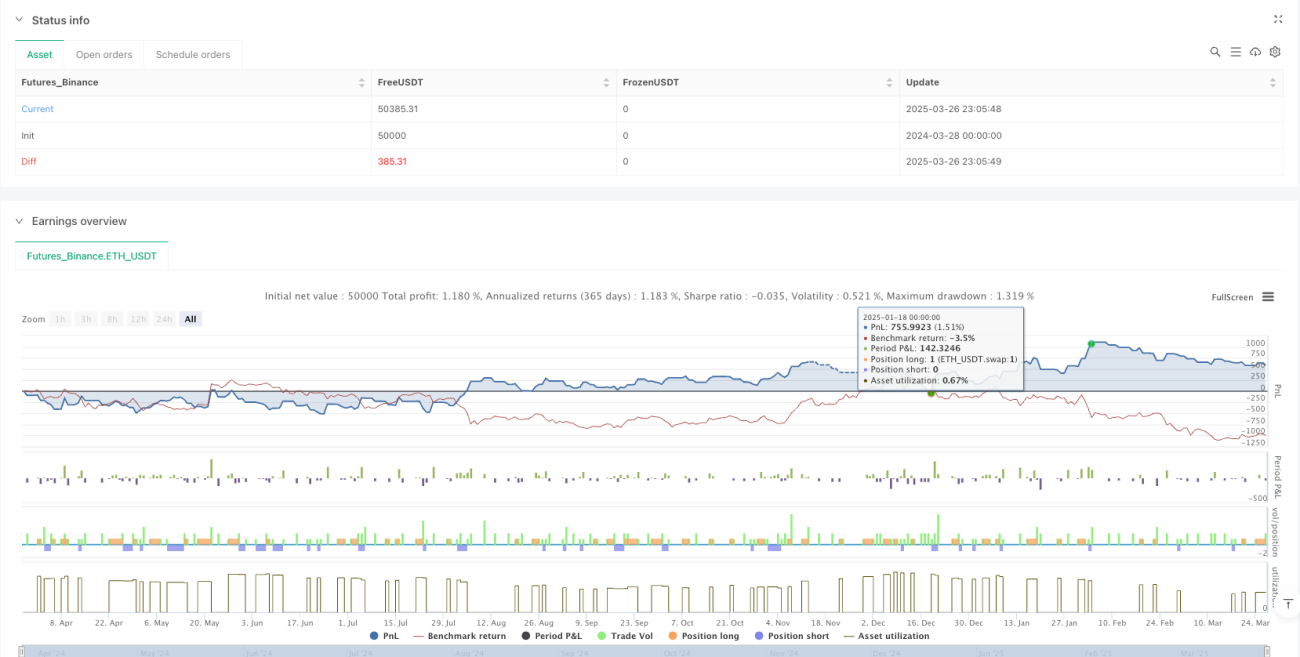Screen dimensions: 1300x657
Task: Switch to the Open orders tab
Action: [104, 55]
